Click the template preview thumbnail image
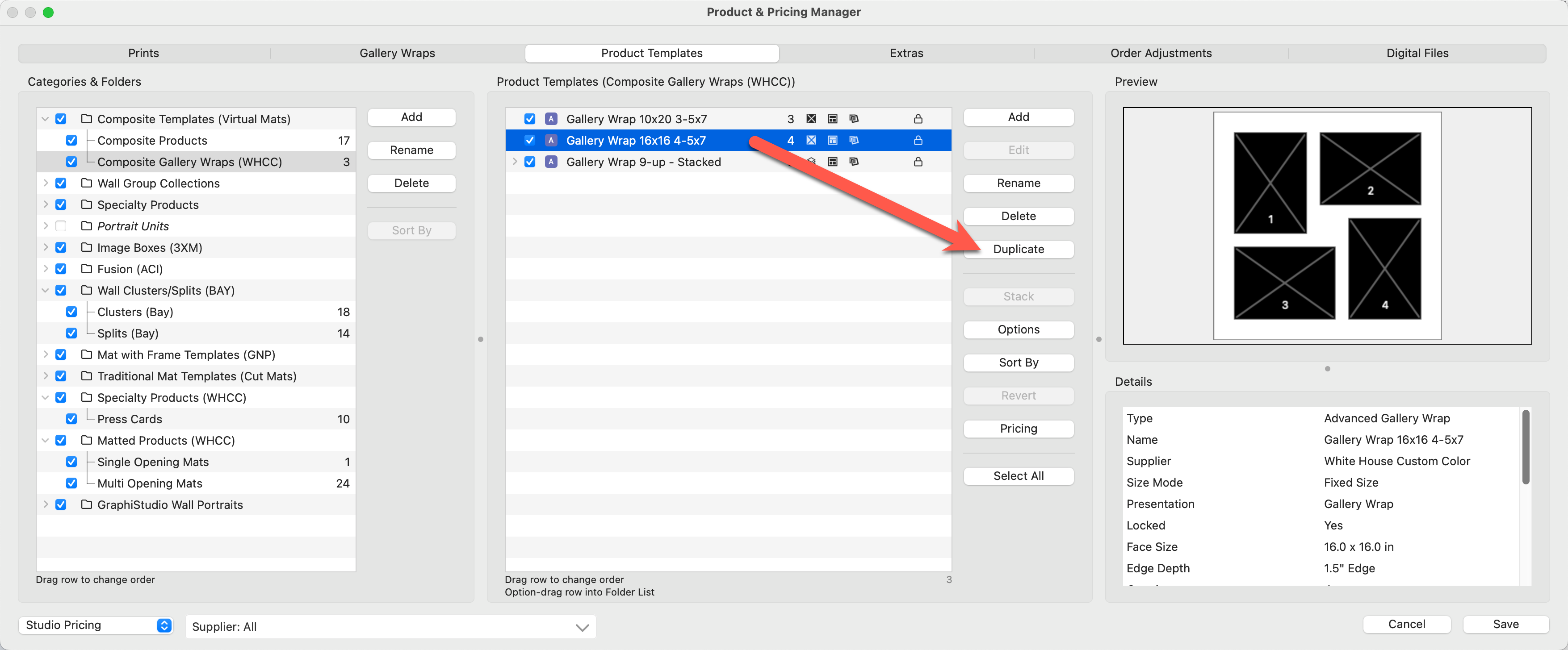Viewport: 1568px width, 650px height. (x=1326, y=225)
